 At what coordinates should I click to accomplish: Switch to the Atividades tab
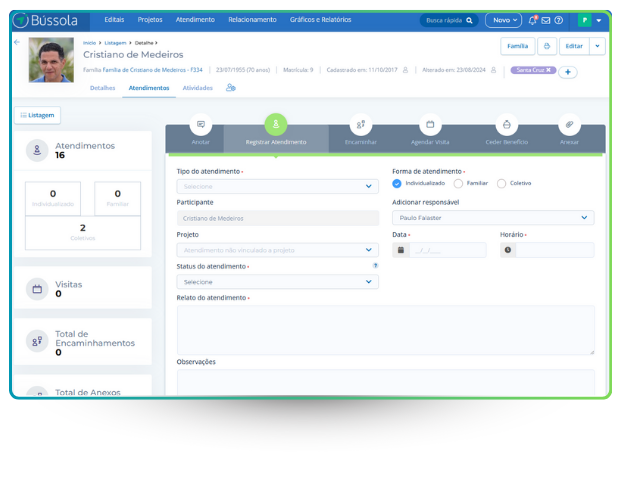[x=197, y=88]
